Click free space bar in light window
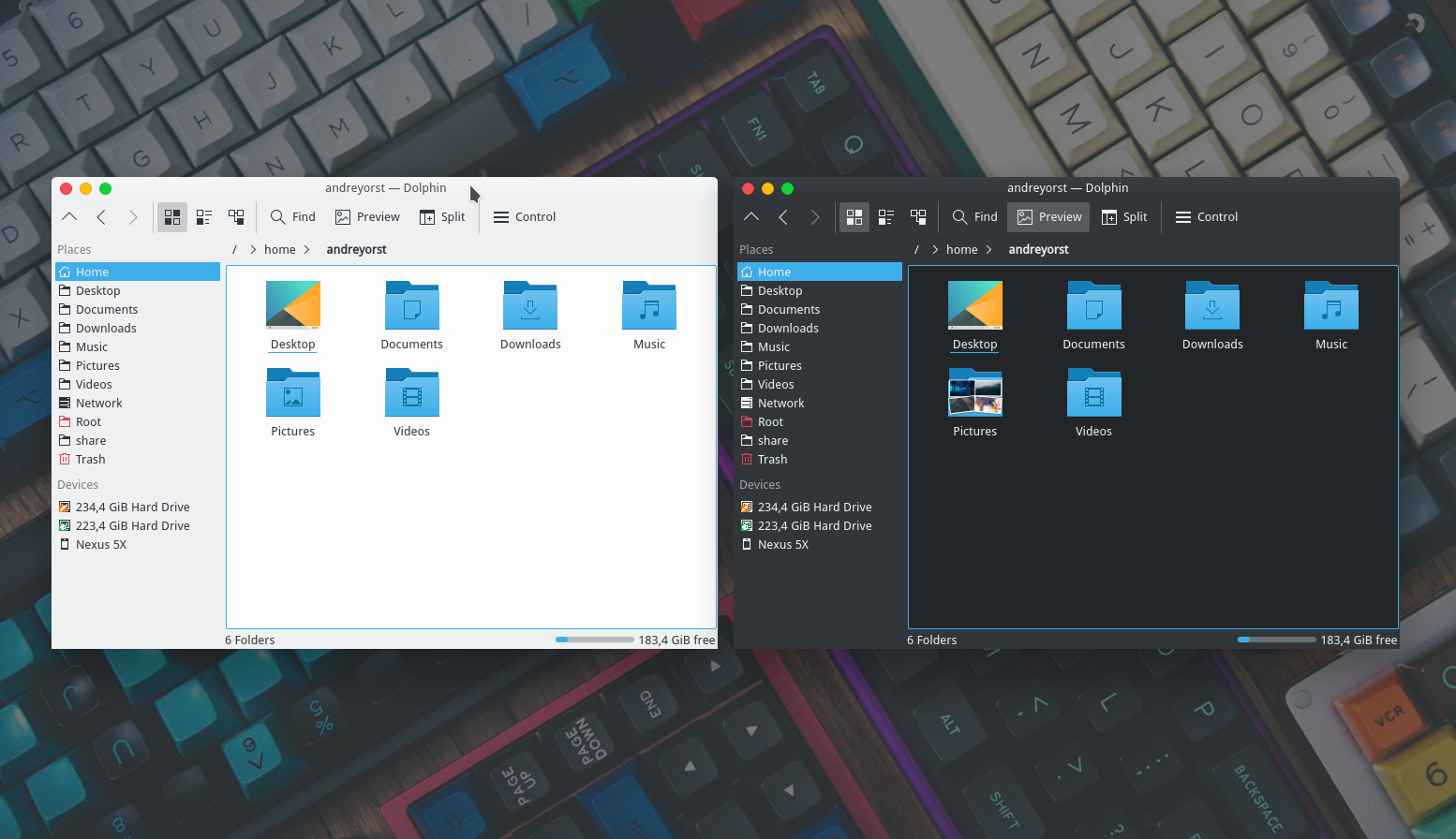Viewport: 1456px width, 839px height. pyautogui.click(x=595, y=640)
